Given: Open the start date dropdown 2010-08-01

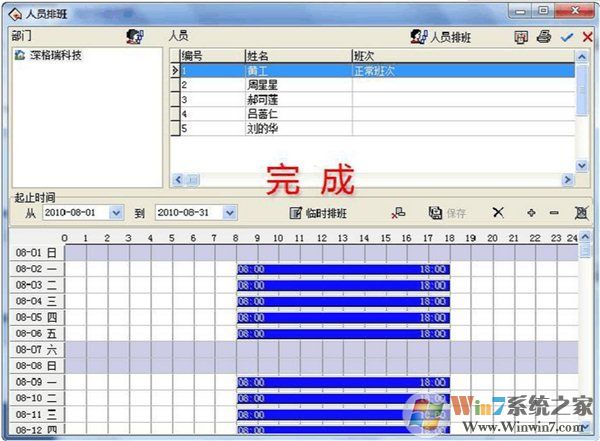Looking at the screenshot, I should click(116, 213).
